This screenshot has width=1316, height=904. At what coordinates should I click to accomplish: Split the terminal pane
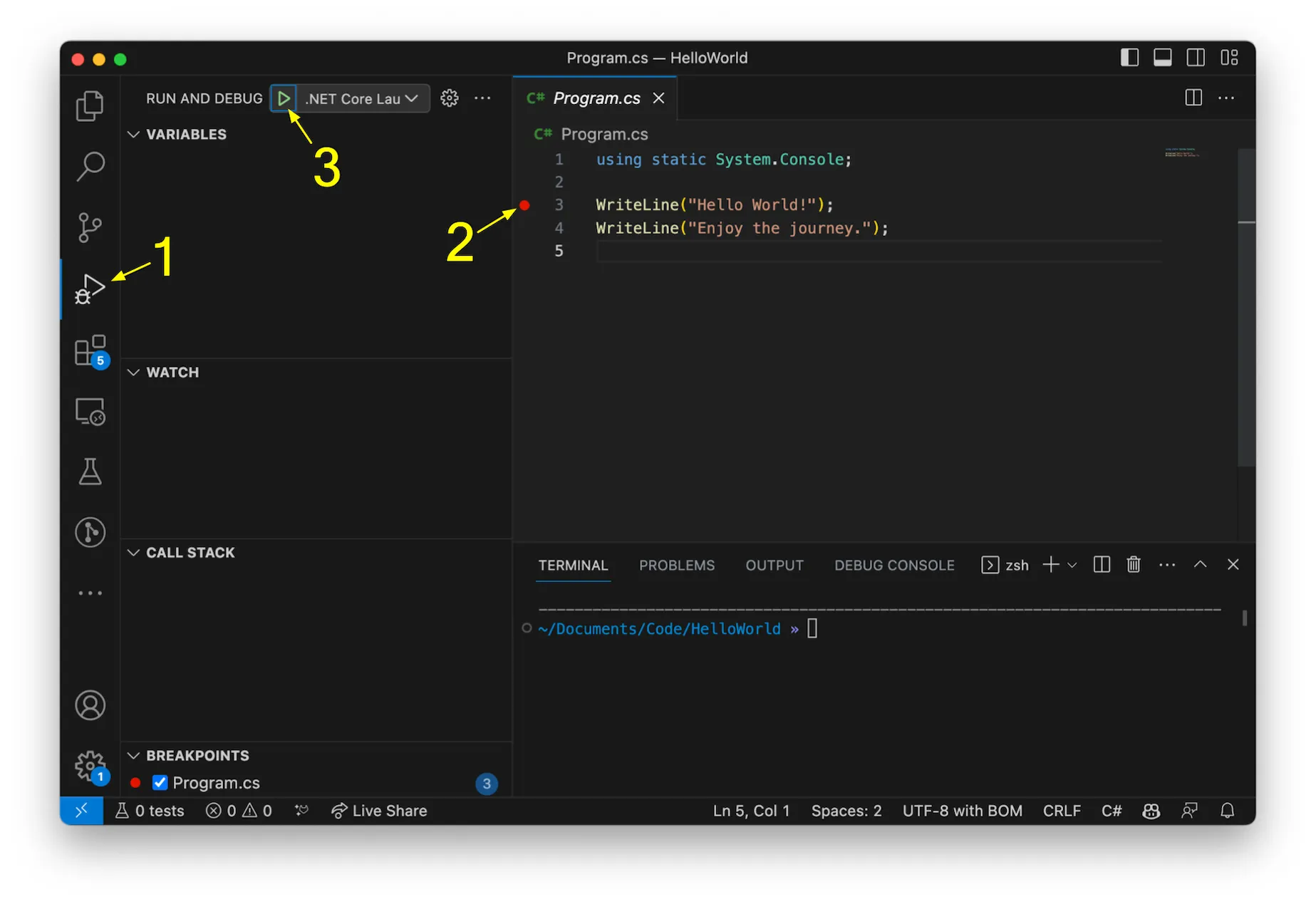pos(1102,565)
